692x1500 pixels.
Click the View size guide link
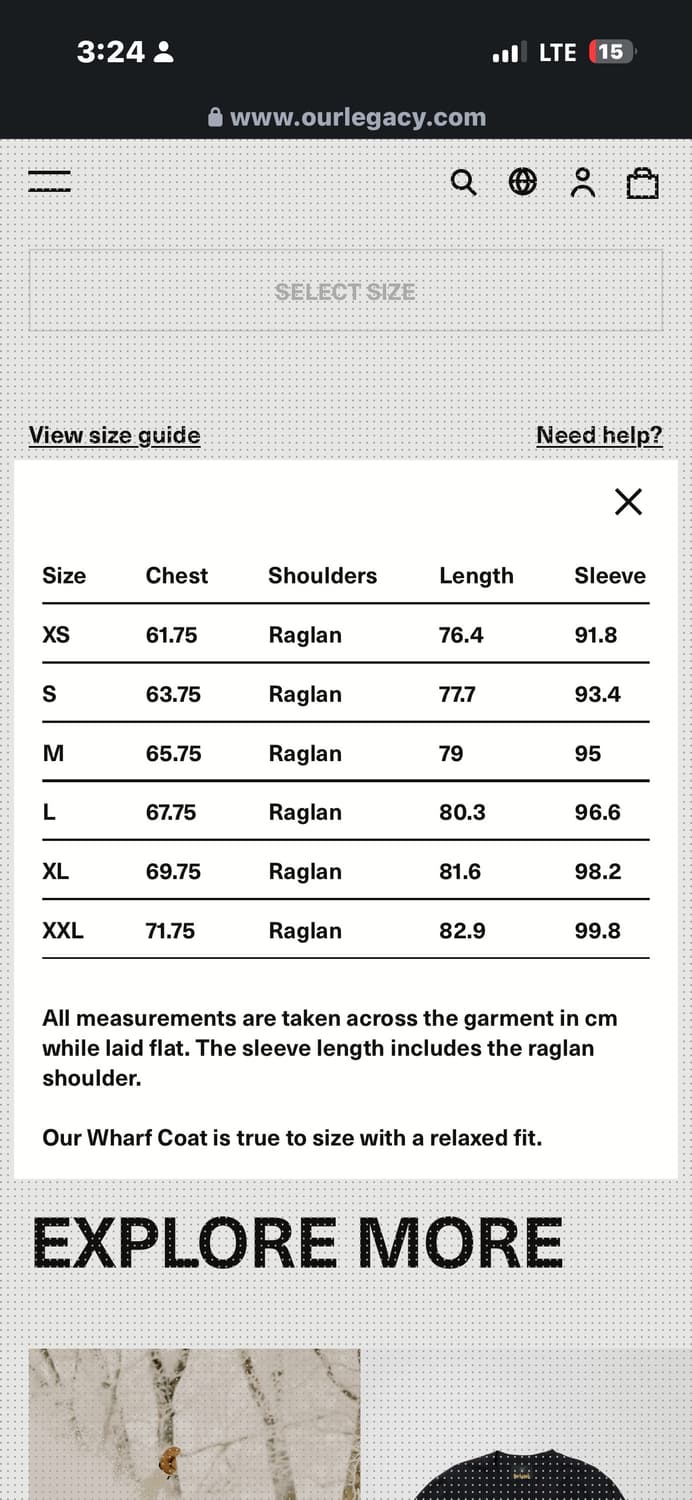(114, 435)
